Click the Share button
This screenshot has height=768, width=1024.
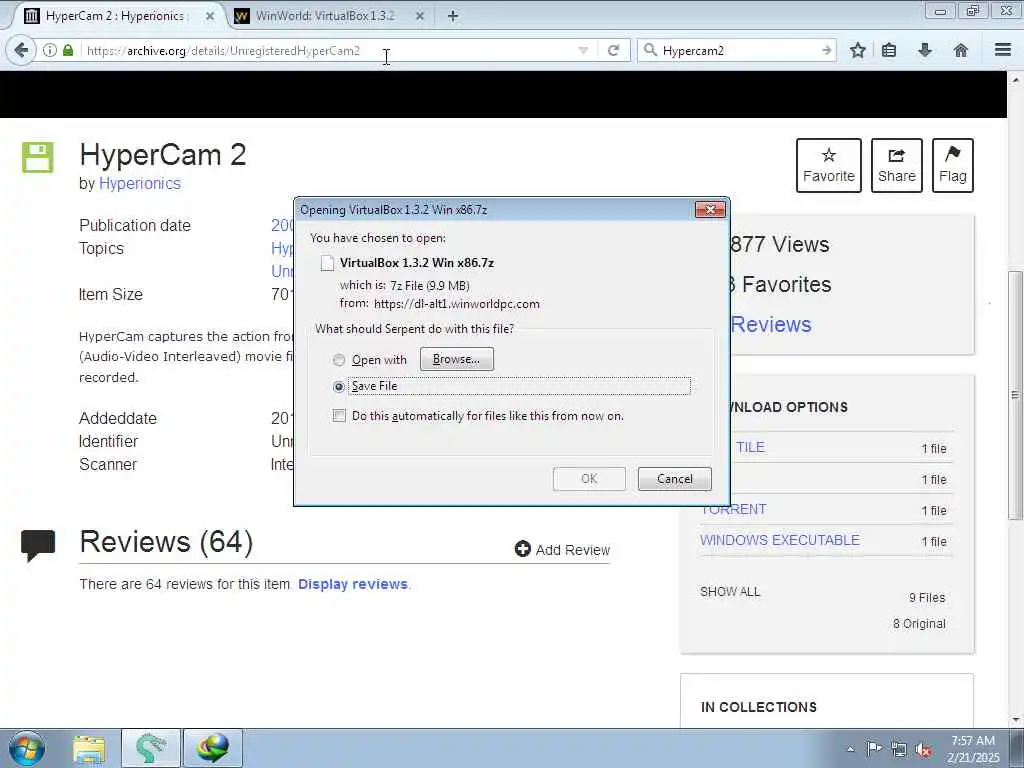point(897,165)
